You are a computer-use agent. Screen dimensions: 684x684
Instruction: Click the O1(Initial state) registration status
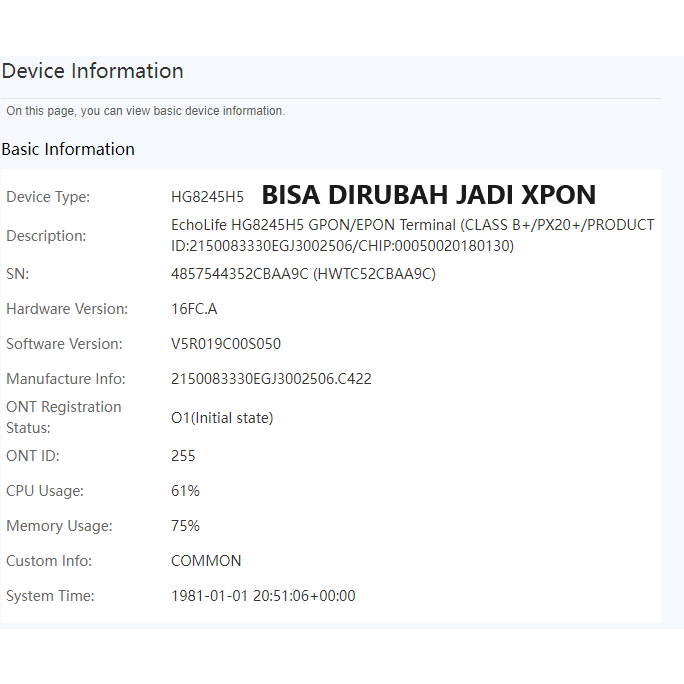[222, 418]
